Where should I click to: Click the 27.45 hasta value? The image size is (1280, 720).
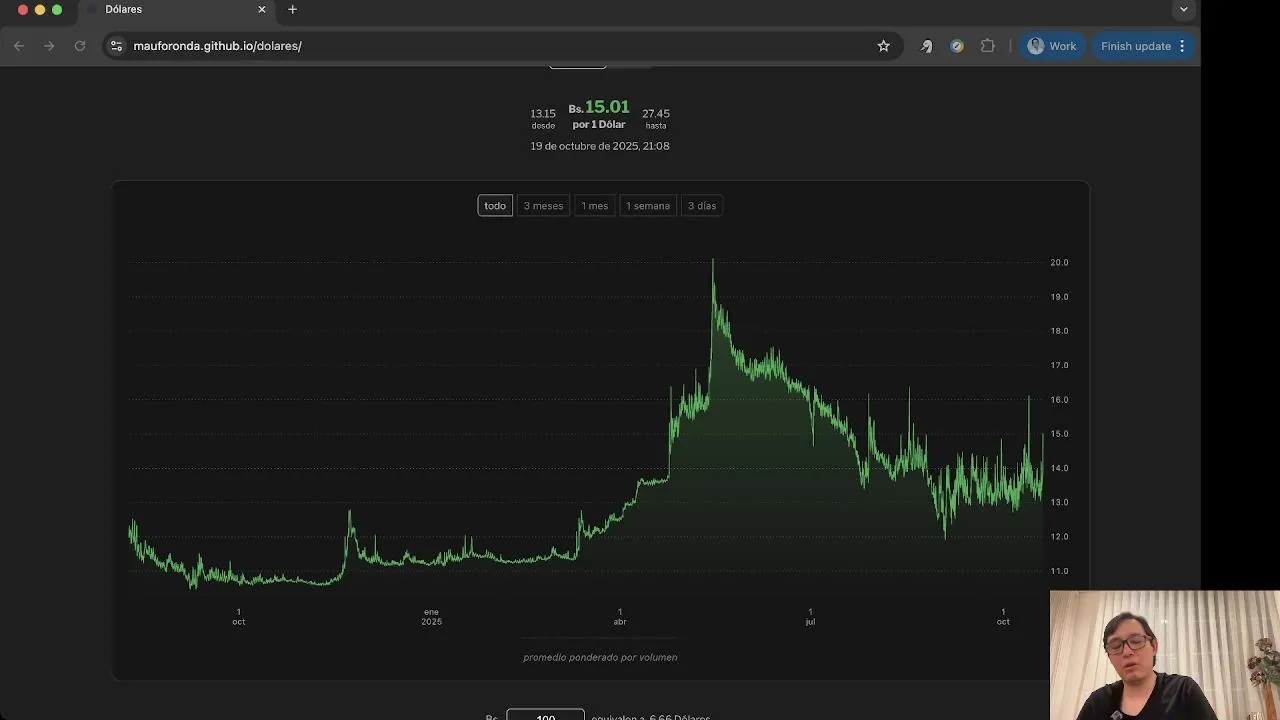point(656,114)
